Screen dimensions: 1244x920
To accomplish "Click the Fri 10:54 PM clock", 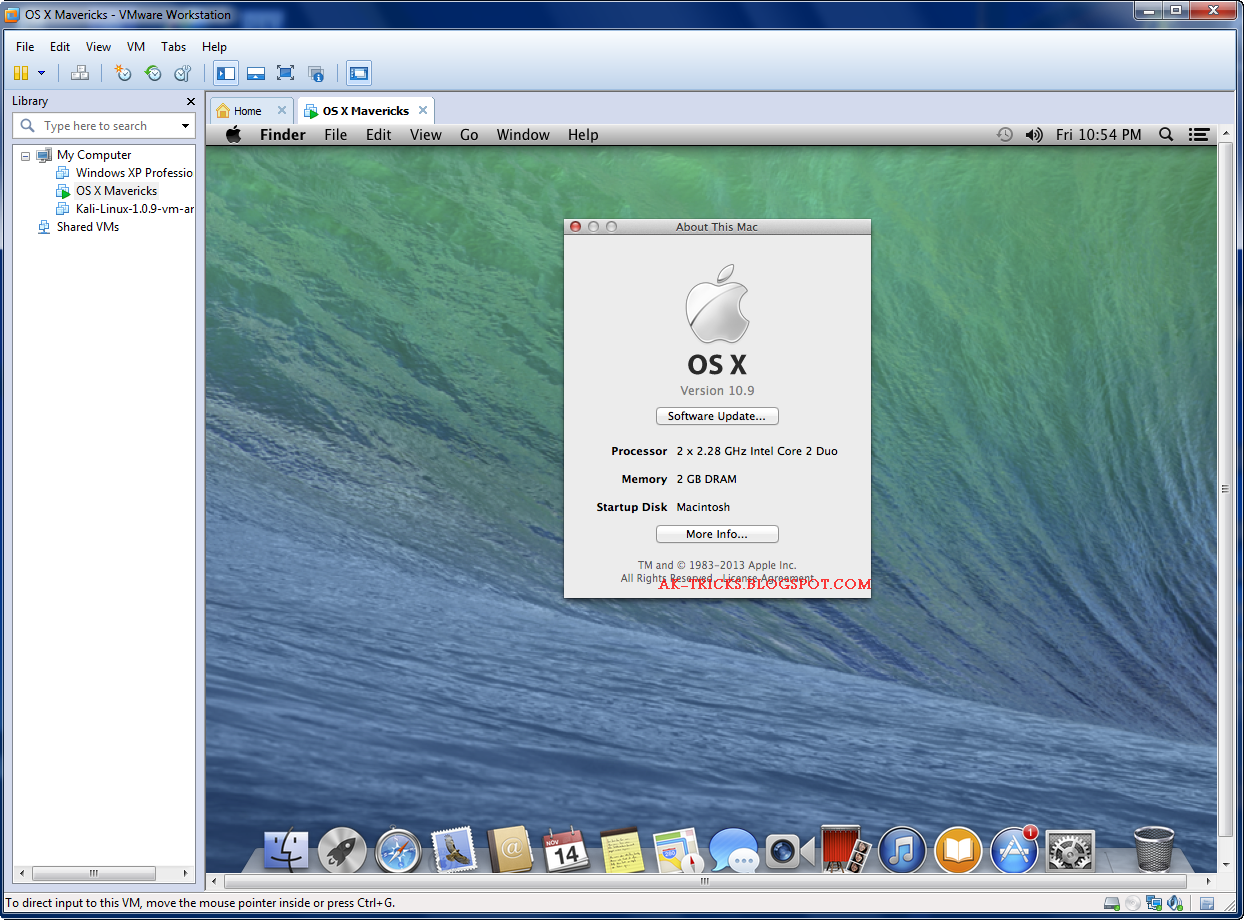I will 1098,135.
